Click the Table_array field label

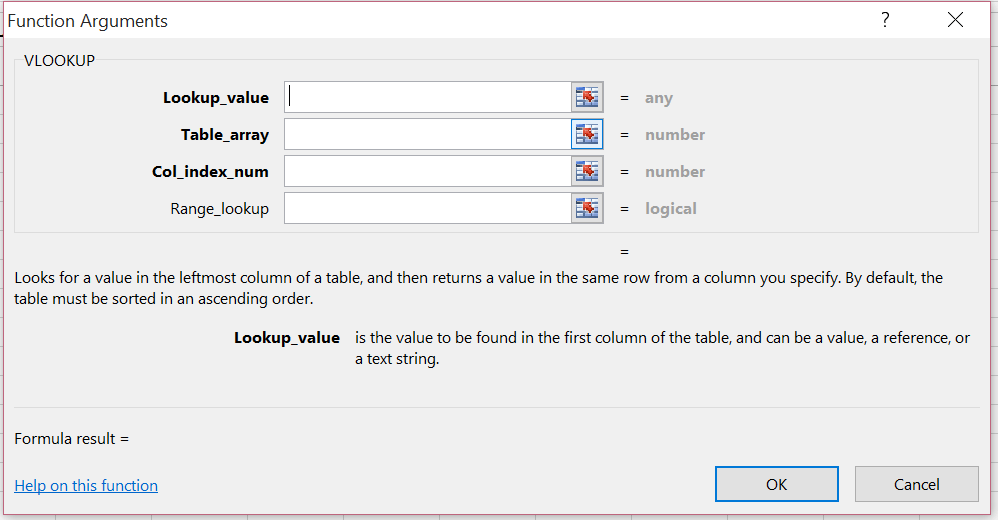click(225, 135)
